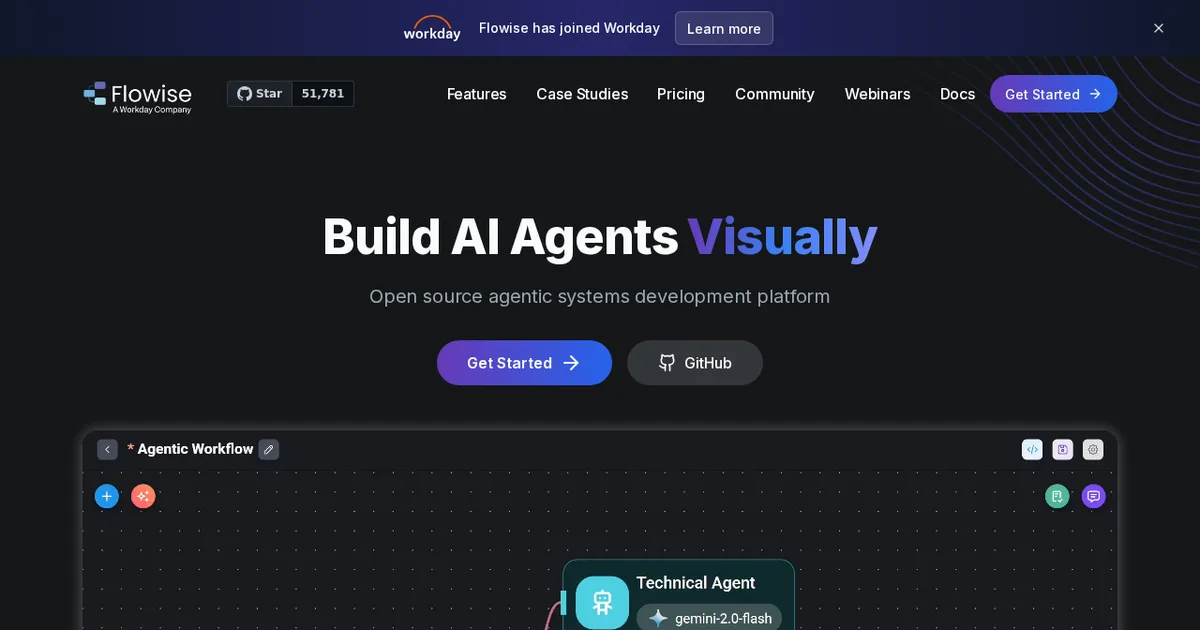
Task: Open the 51,781 stargazers count
Action: 323,94
